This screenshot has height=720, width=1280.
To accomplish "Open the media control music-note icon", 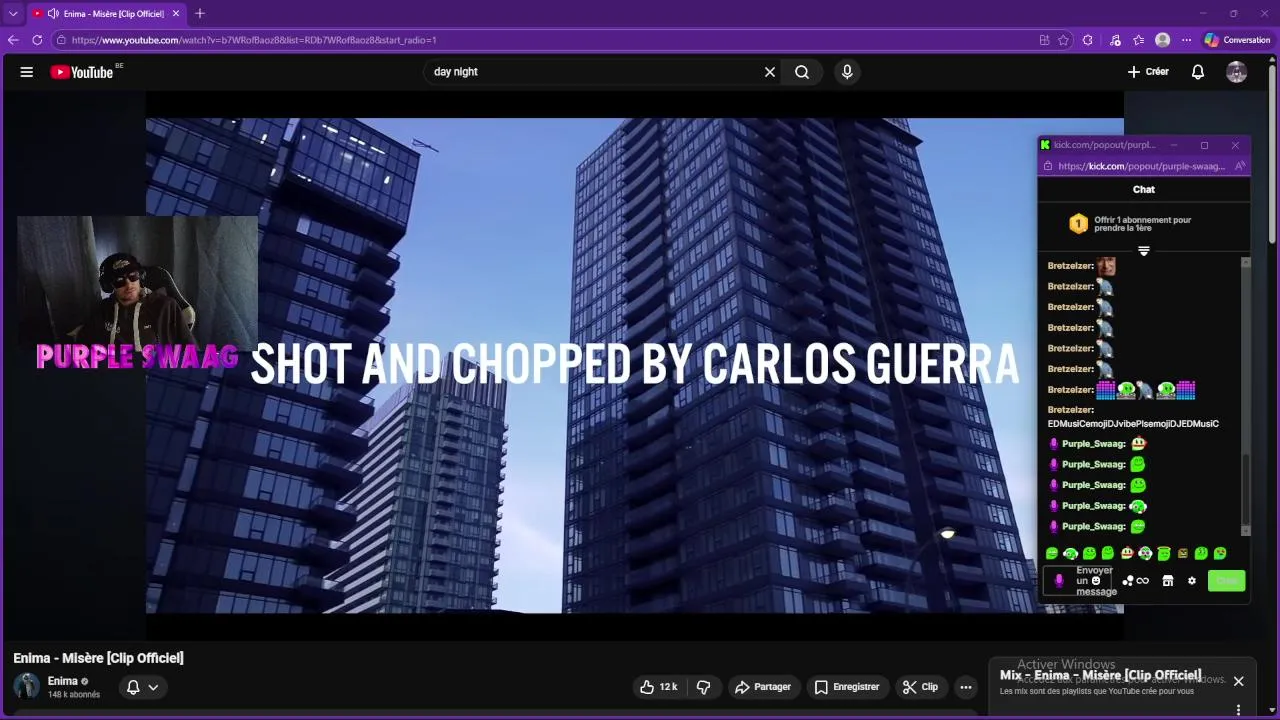I will pos(1115,40).
